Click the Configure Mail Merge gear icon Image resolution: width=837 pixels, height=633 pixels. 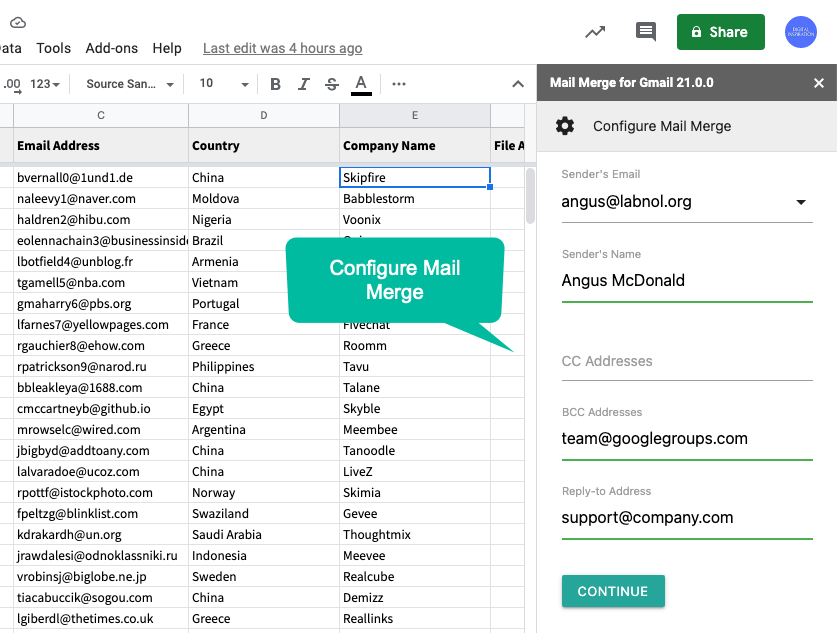[x=565, y=126]
